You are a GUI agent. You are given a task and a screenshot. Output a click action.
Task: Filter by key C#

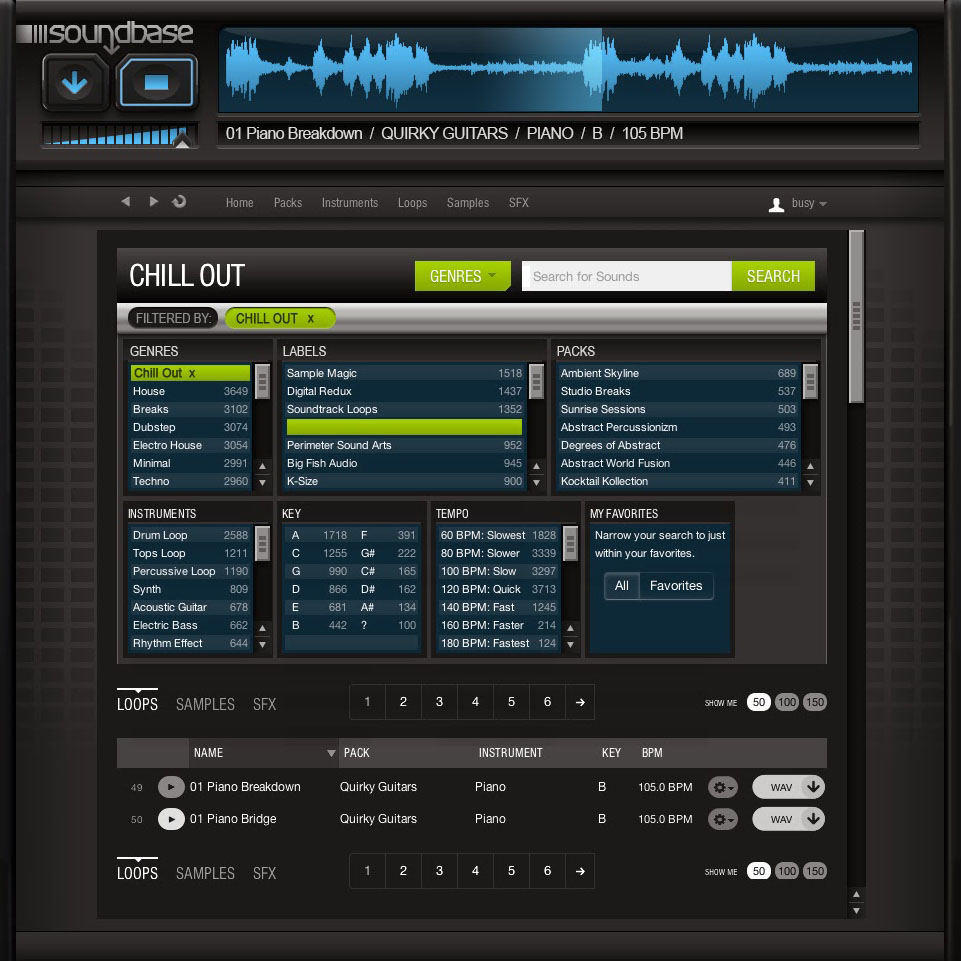click(387, 571)
